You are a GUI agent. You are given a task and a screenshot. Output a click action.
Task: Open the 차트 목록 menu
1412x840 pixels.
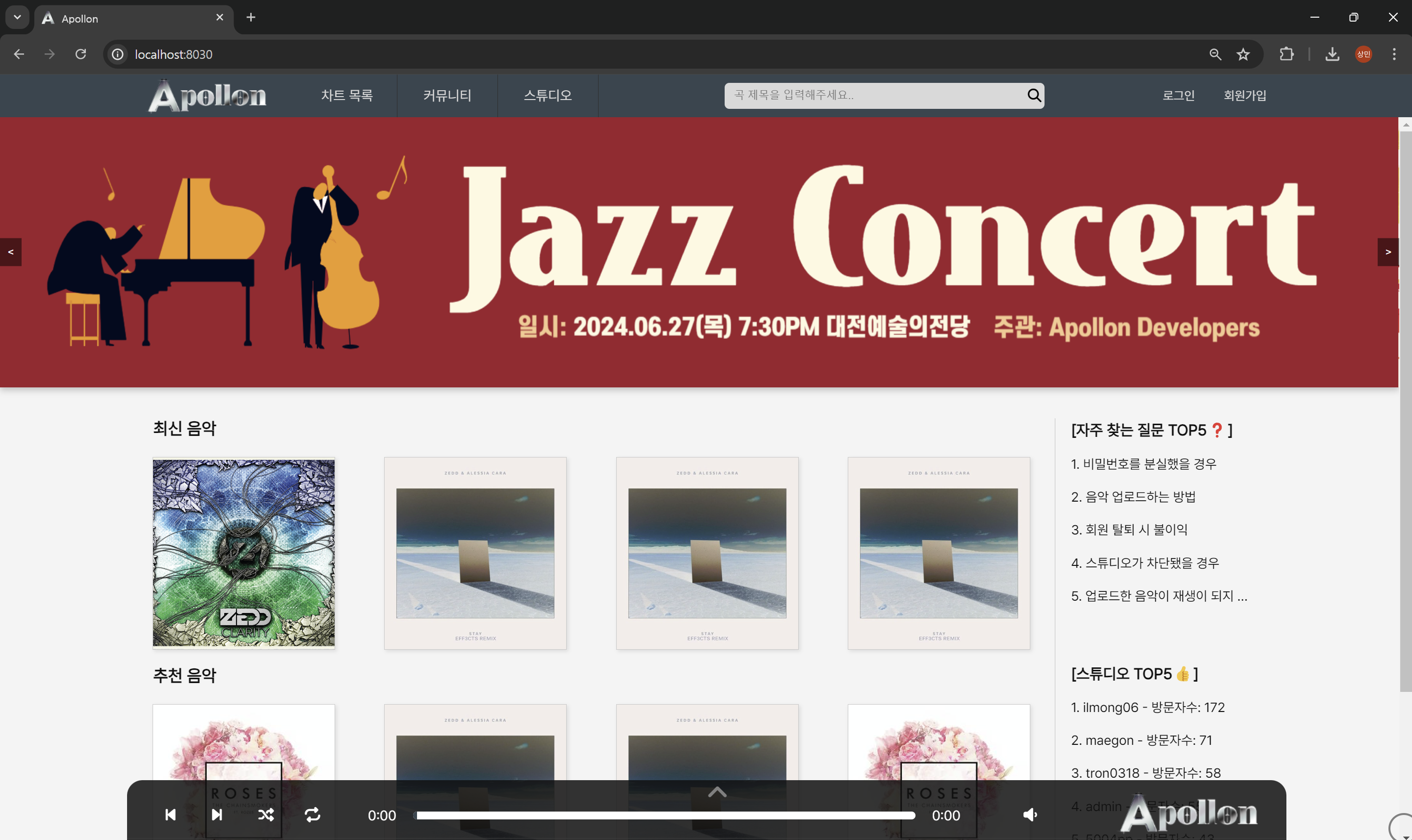tap(346, 95)
